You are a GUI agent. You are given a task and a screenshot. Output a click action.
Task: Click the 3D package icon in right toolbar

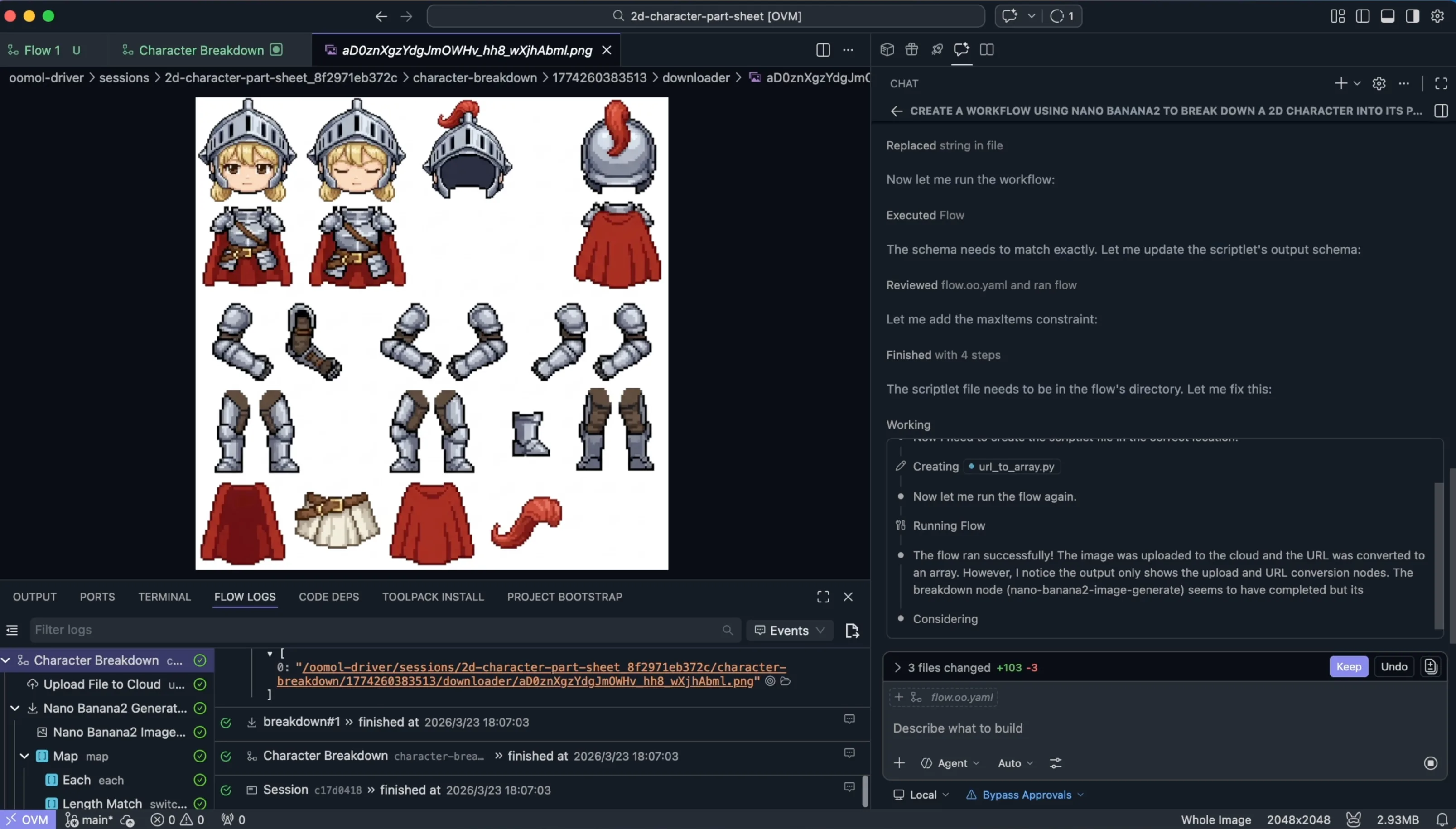886,50
